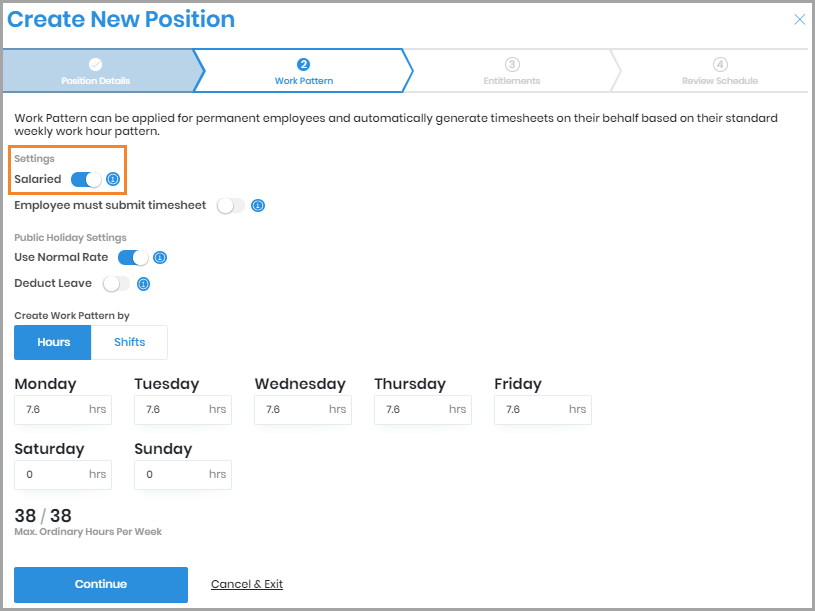Click info icon beside Employee must submit timesheet
Screen dimensions: 815x611
[258, 206]
